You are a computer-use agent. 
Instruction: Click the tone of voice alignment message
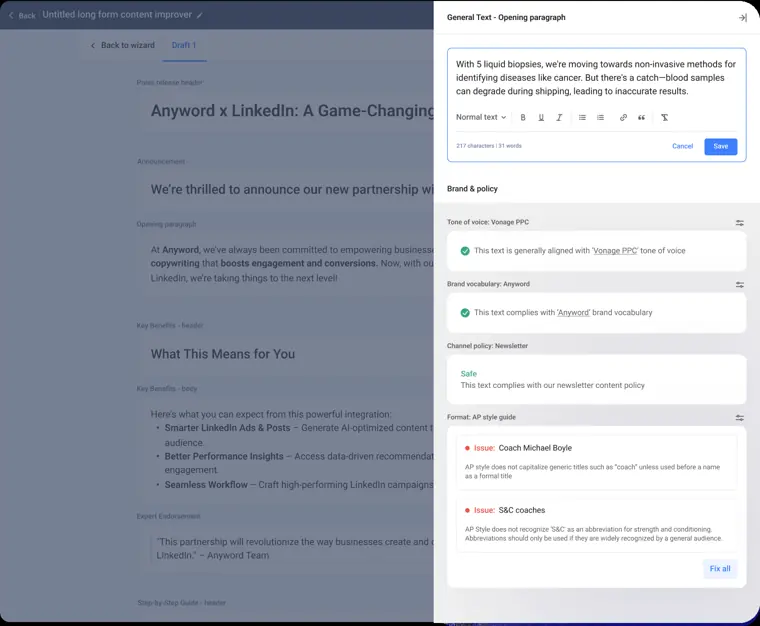point(579,251)
